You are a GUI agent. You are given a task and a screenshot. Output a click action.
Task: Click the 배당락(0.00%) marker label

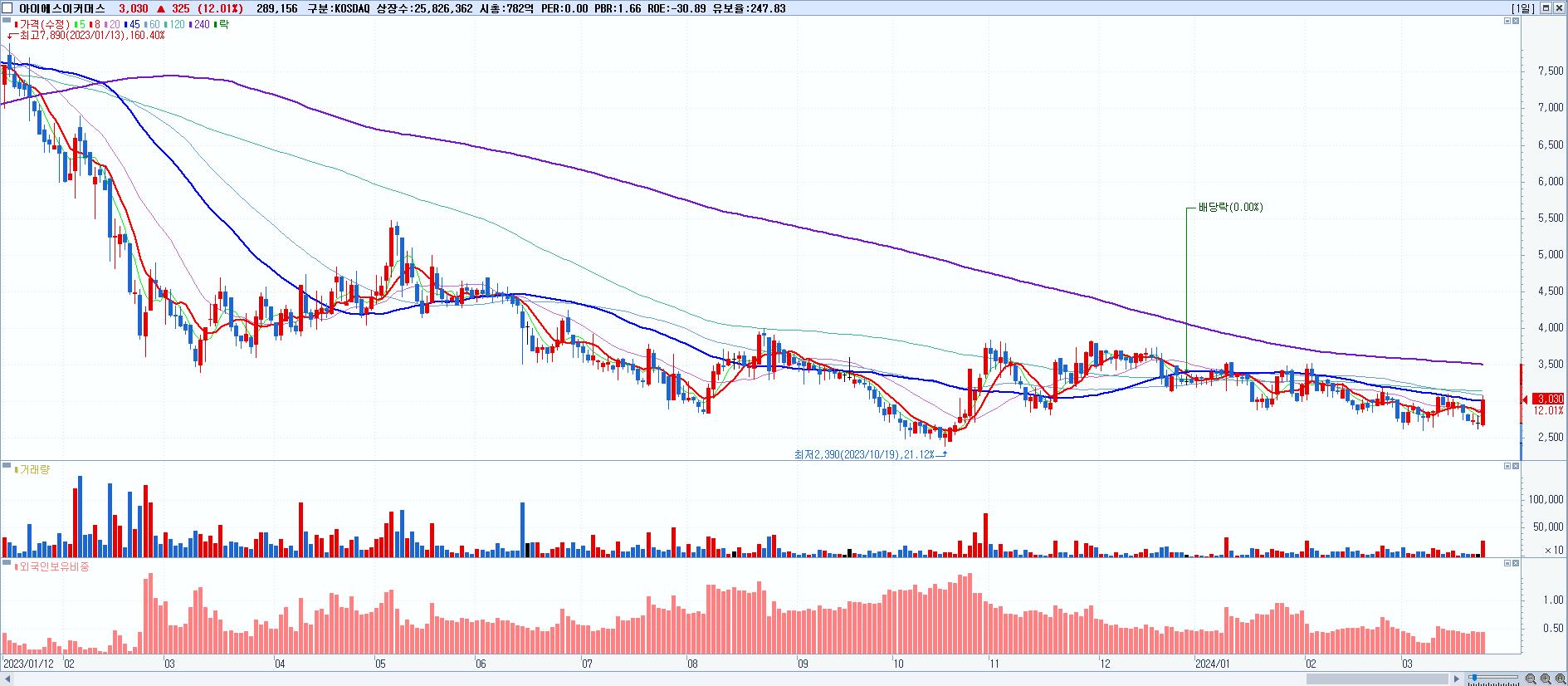click(1229, 207)
